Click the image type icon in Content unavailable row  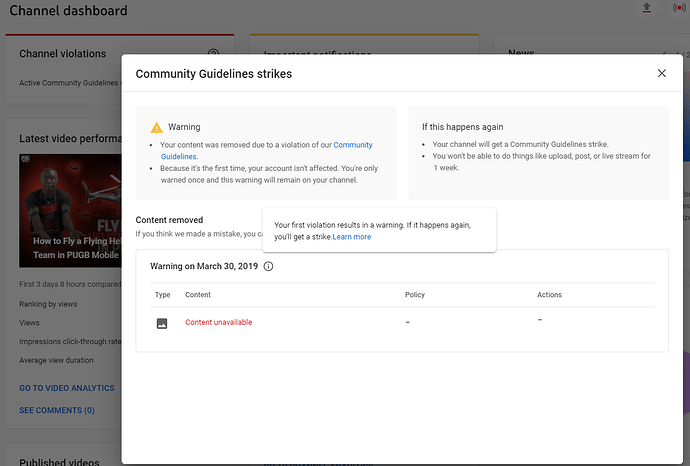[x=162, y=323]
